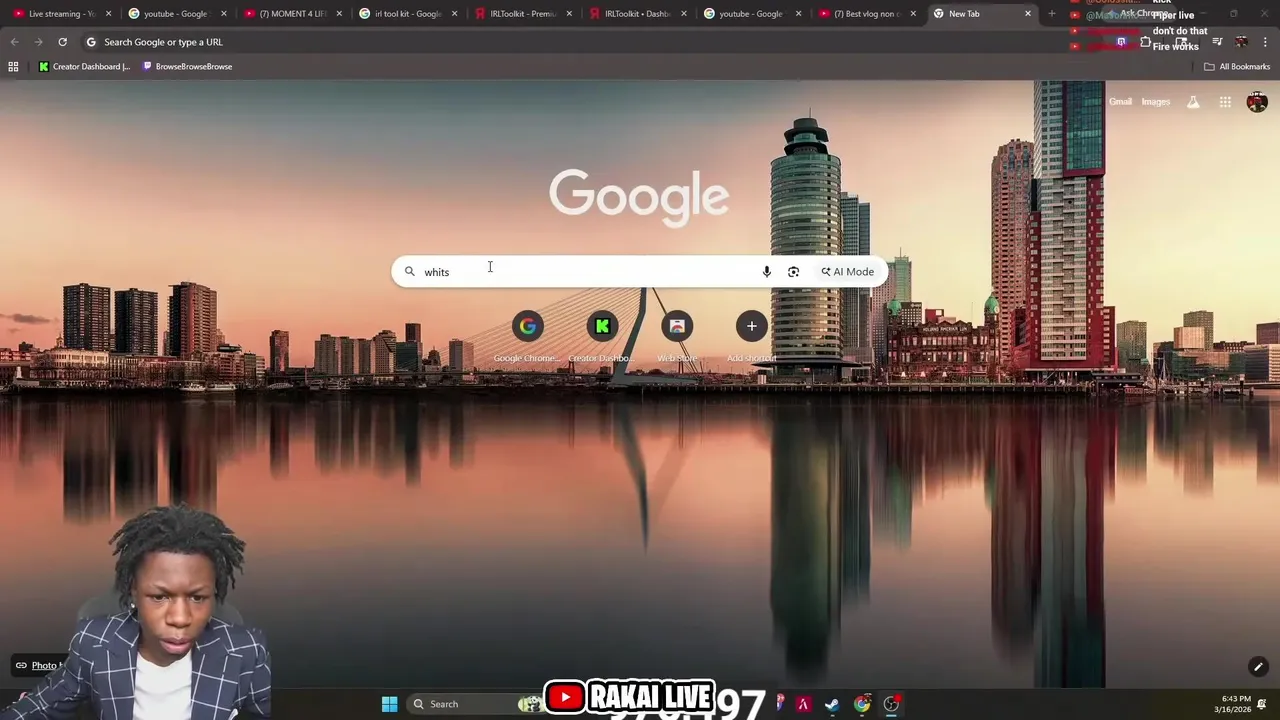Open Steam from the taskbar
Image resolution: width=1280 pixels, height=720 pixels.
point(832,704)
